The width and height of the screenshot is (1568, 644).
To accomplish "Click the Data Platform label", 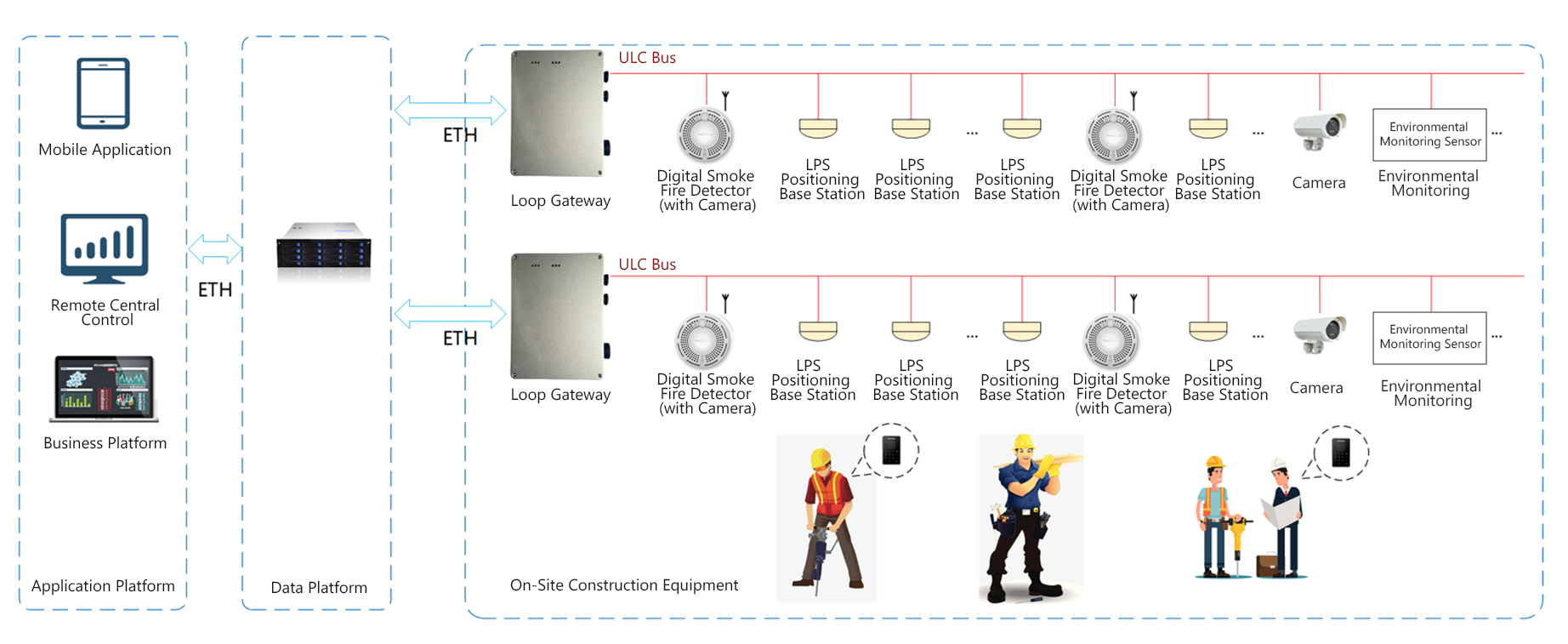I will point(319,588).
